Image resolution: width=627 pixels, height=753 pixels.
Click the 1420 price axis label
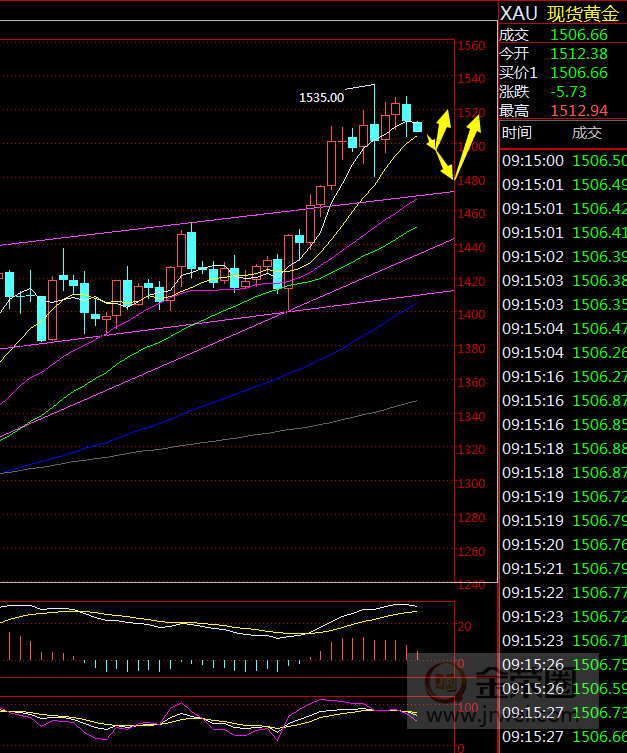coord(471,281)
